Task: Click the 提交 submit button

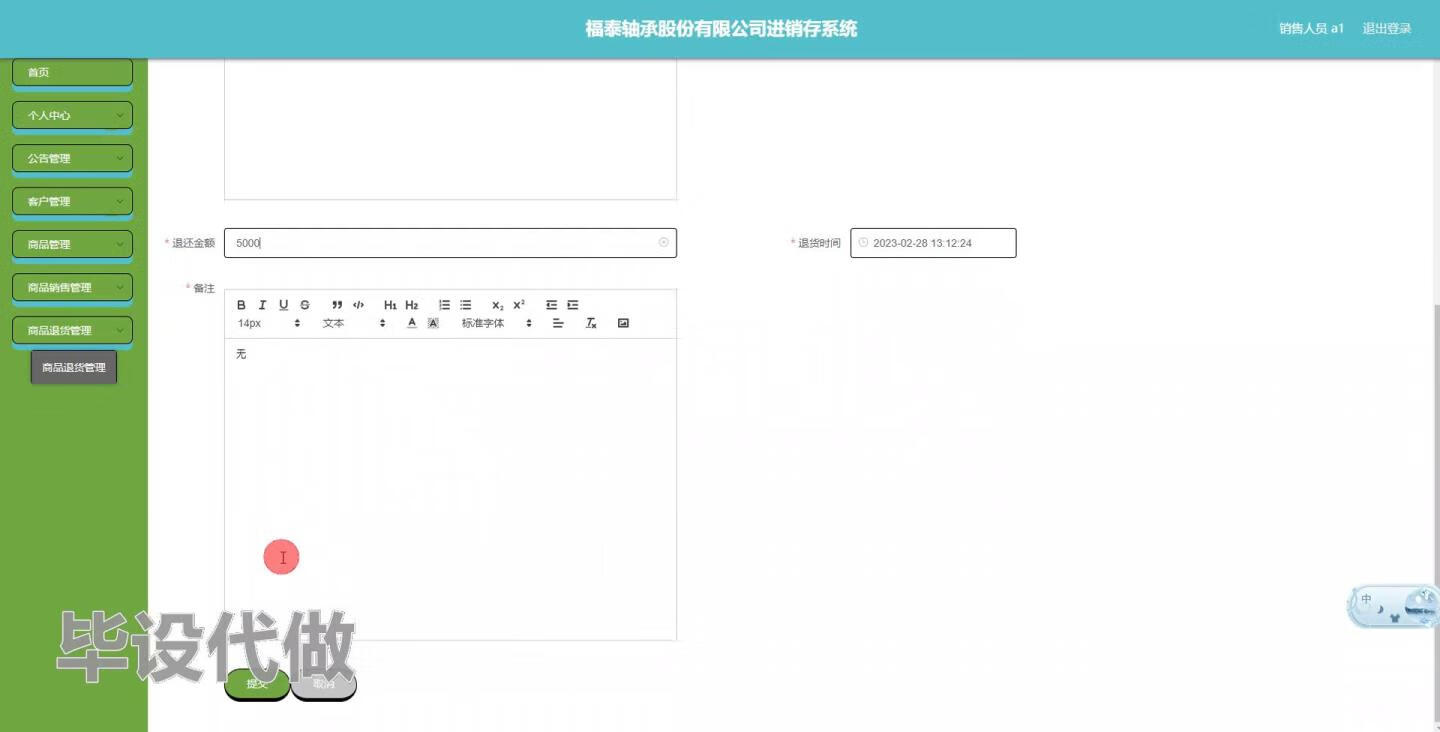Action: click(257, 683)
